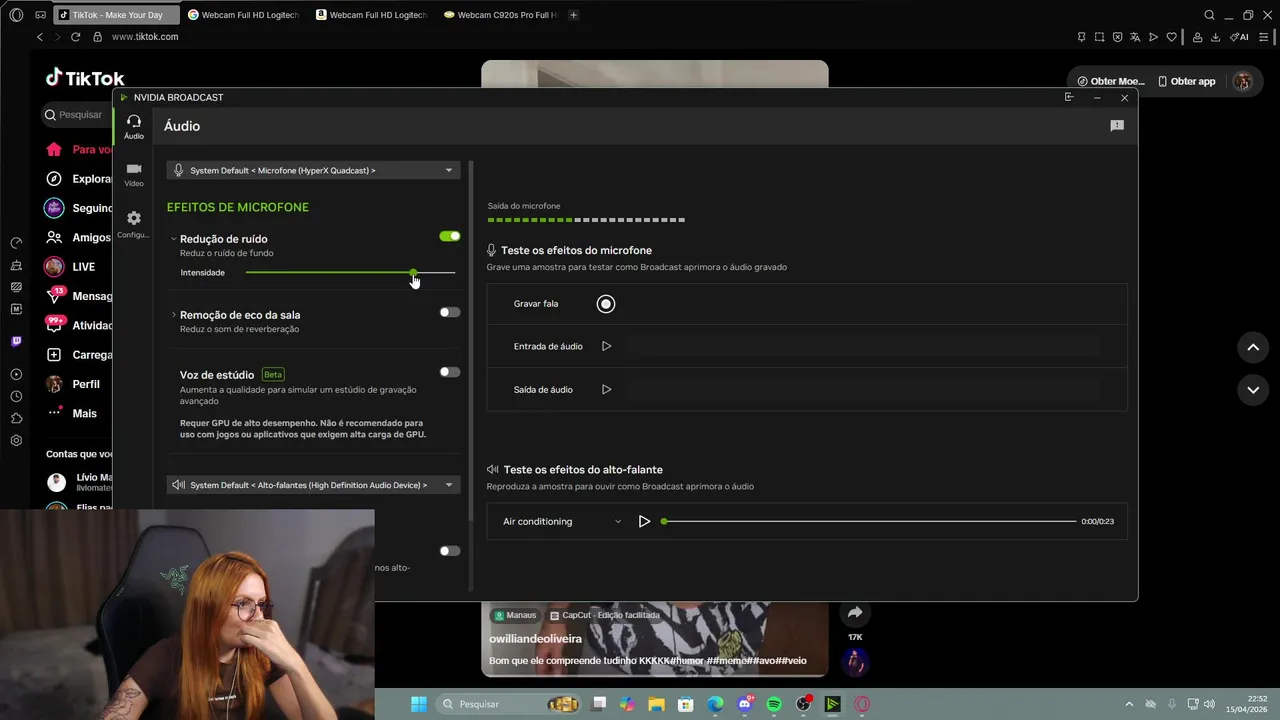The image size is (1280, 720).
Task: Open the Air conditioning sample dropdown
Action: 561,521
